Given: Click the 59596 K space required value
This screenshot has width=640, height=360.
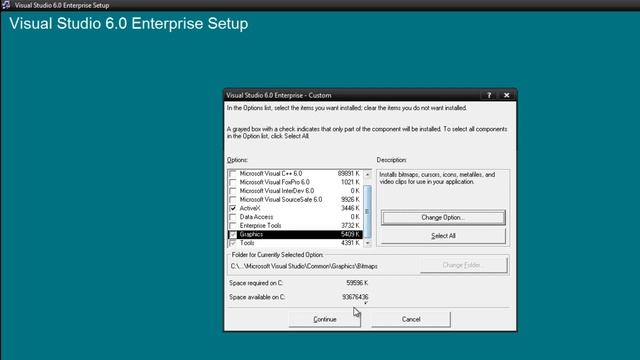Looking at the screenshot, I should pyautogui.click(x=357, y=283).
